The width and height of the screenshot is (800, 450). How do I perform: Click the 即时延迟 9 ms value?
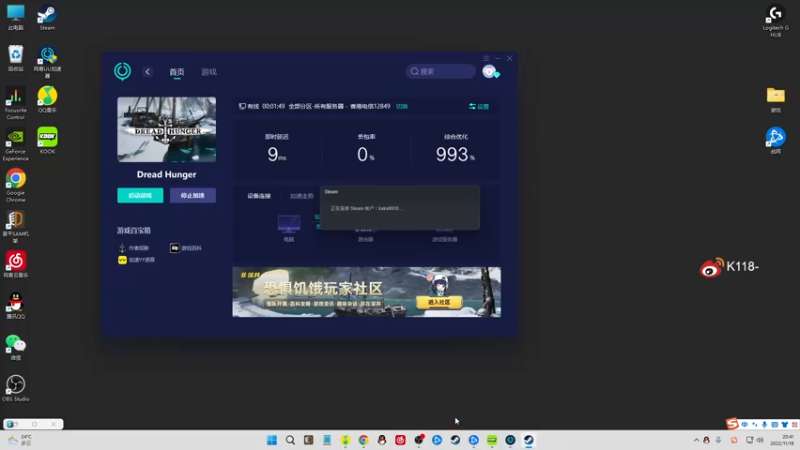(277, 154)
